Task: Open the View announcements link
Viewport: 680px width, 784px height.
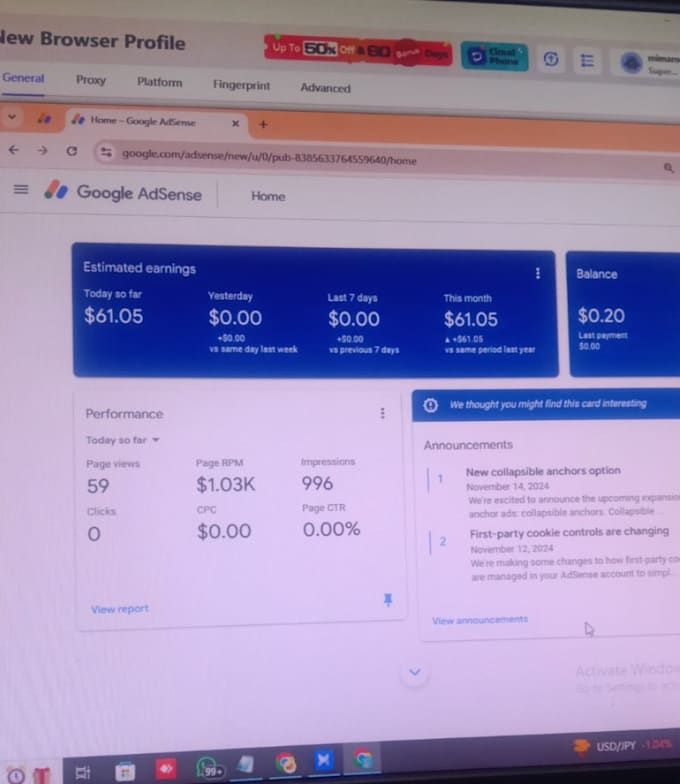Action: point(480,620)
